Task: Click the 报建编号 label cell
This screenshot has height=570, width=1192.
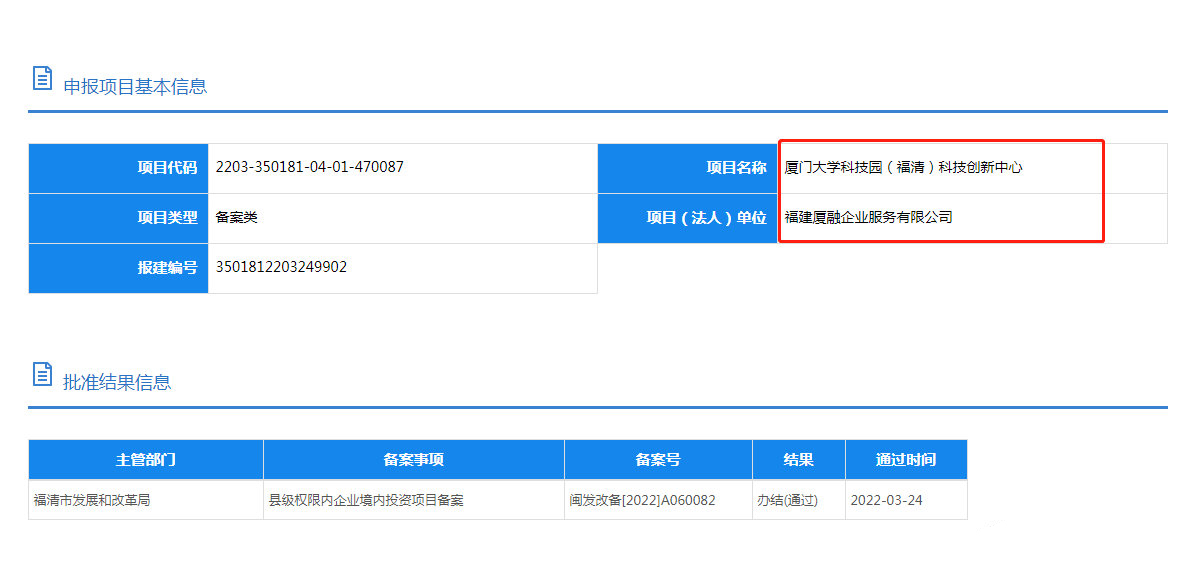Action: click(119, 268)
